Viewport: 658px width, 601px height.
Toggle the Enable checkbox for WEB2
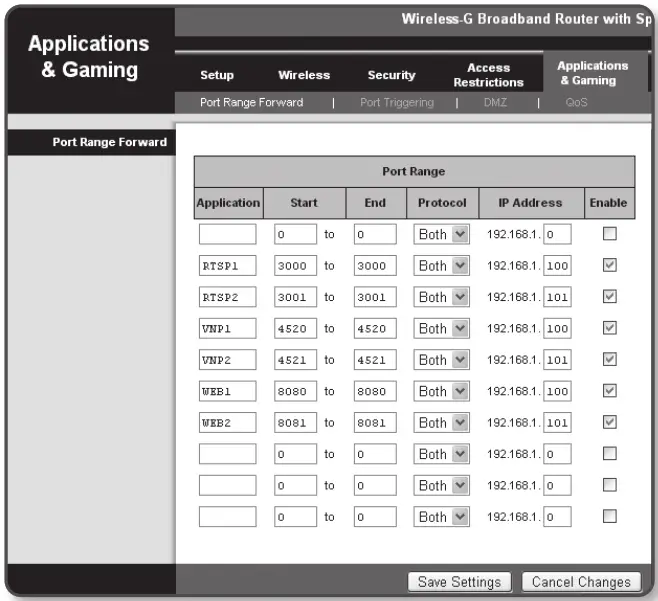click(x=607, y=423)
